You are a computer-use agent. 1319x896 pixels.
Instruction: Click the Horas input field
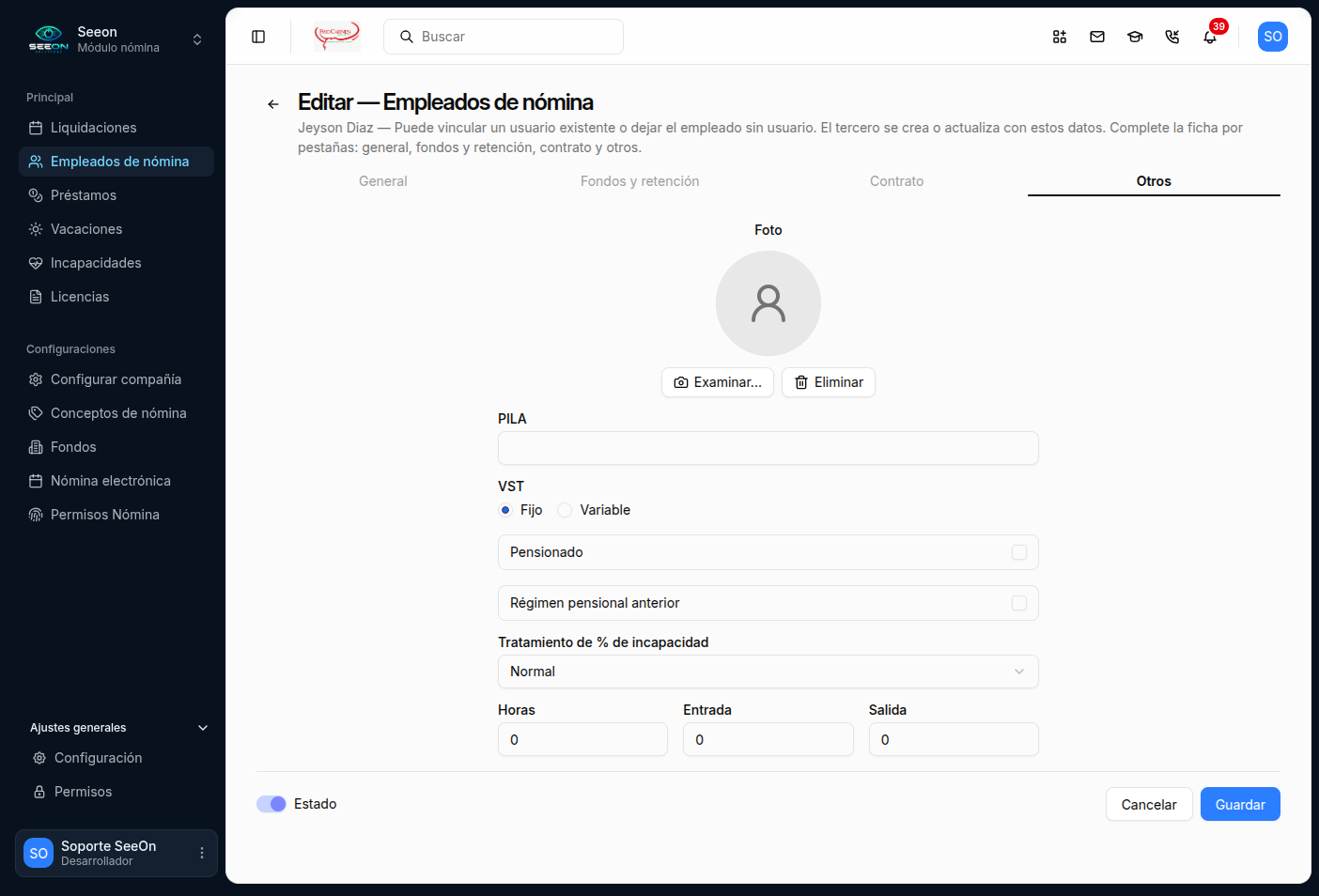[x=582, y=739]
